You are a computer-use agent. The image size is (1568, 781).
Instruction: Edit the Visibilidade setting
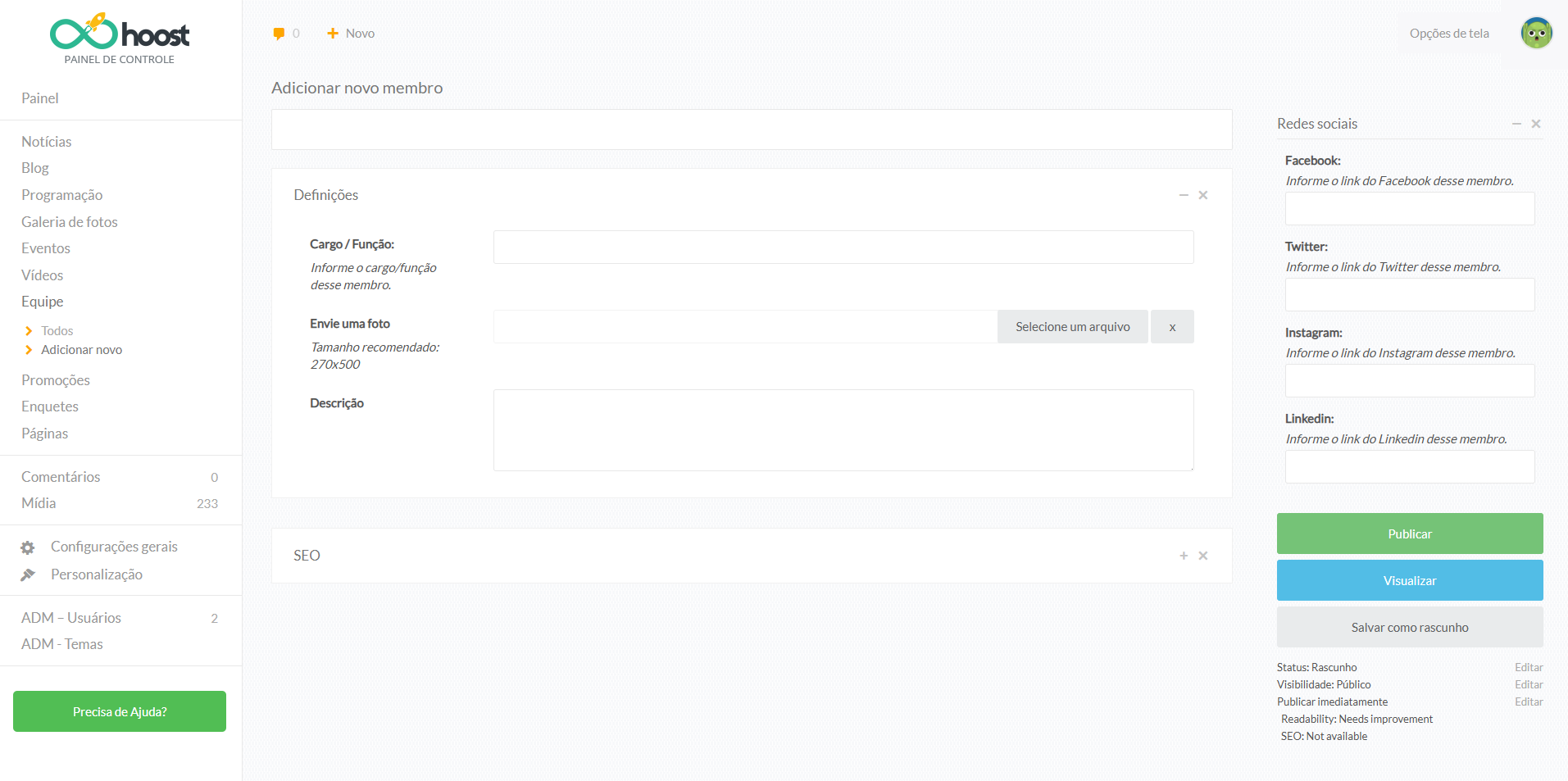[1528, 685]
